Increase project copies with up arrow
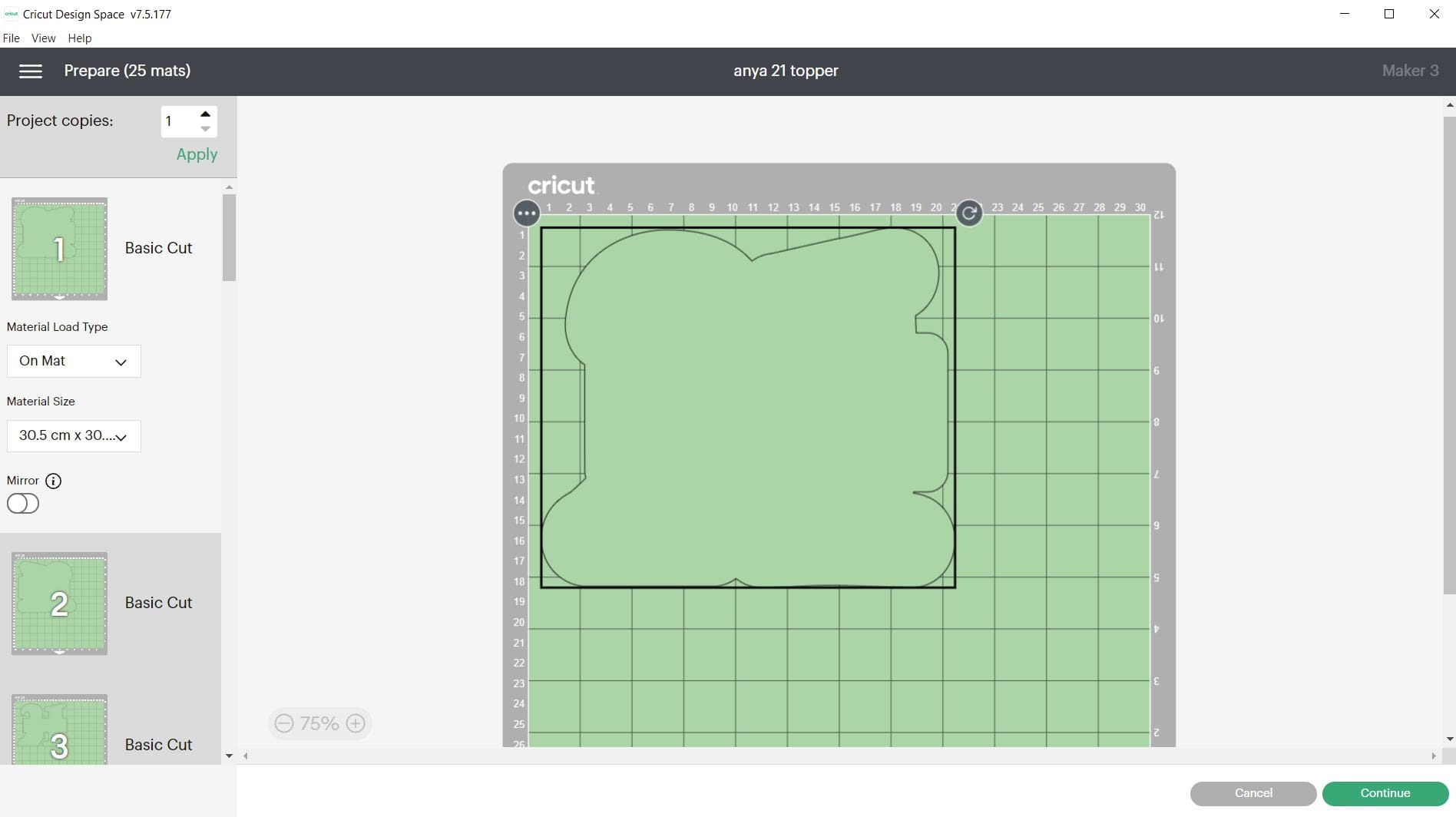 coord(205,114)
